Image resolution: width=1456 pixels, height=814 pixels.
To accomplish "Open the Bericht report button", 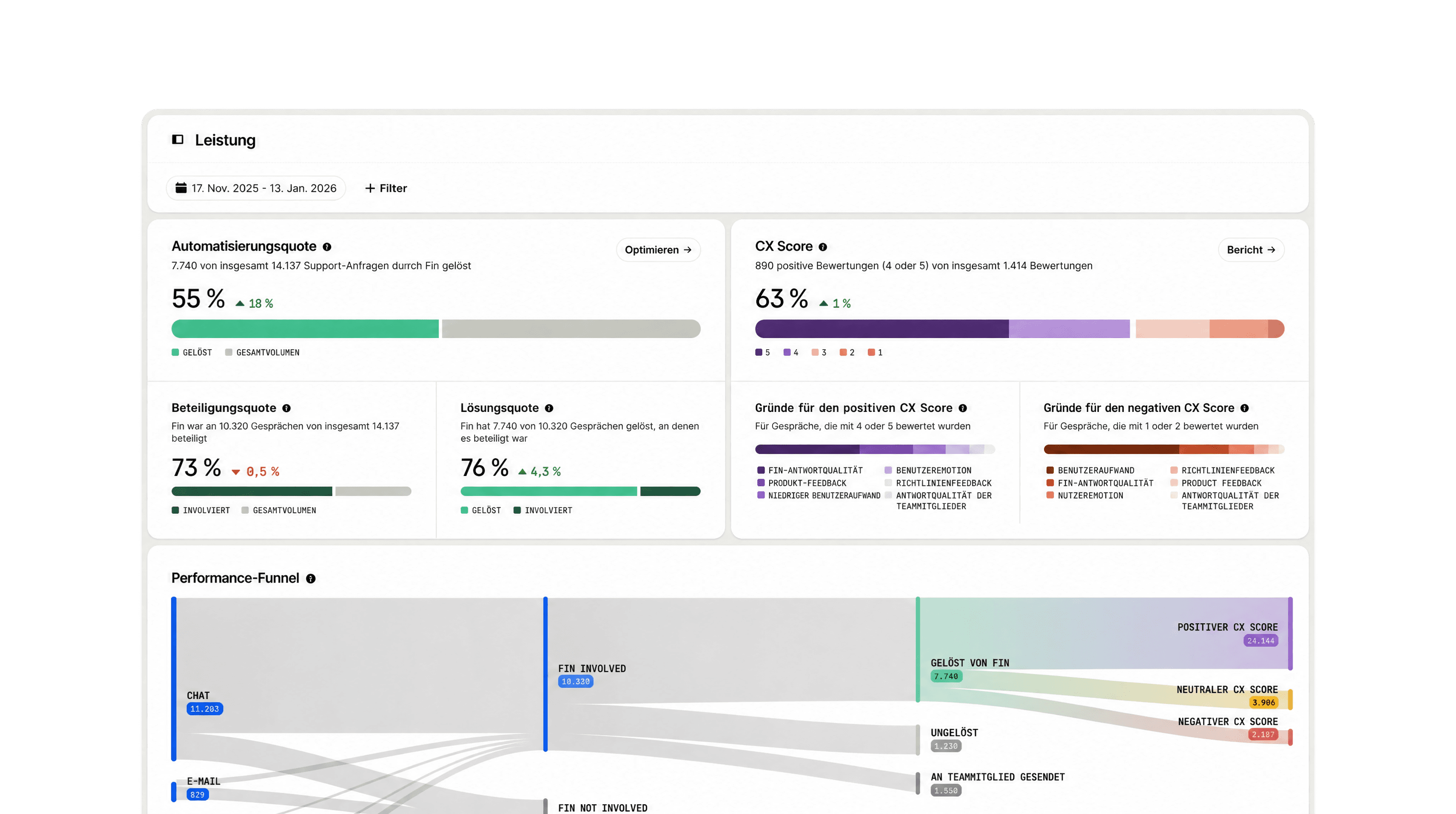I will point(1251,250).
